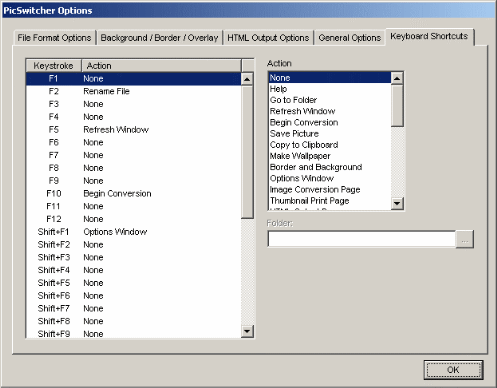Choose Make Wallpaper in the Action list
The image size is (497, 388).
click(x=330, y=156)
